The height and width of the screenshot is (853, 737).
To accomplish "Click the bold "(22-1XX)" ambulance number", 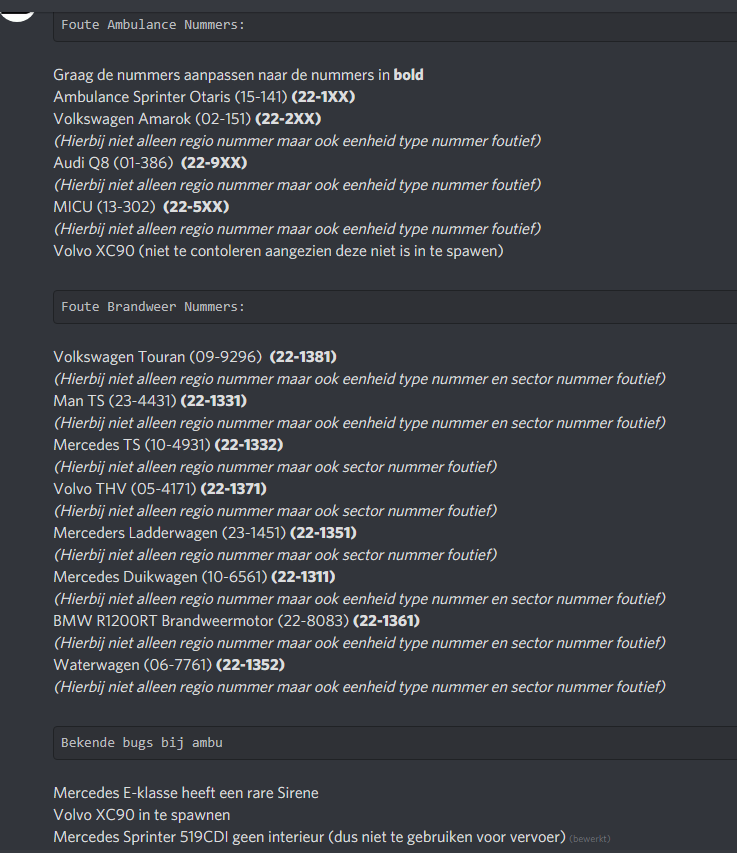I will [x=323, y=97].
